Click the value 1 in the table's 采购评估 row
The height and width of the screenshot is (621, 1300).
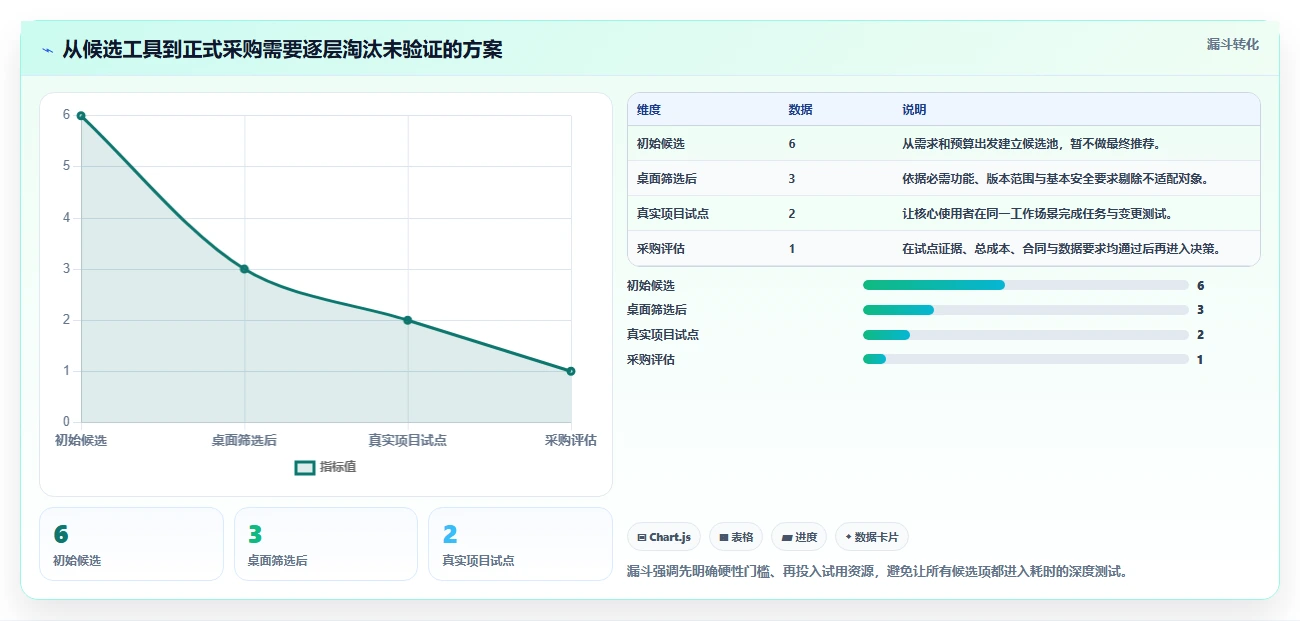792,249
